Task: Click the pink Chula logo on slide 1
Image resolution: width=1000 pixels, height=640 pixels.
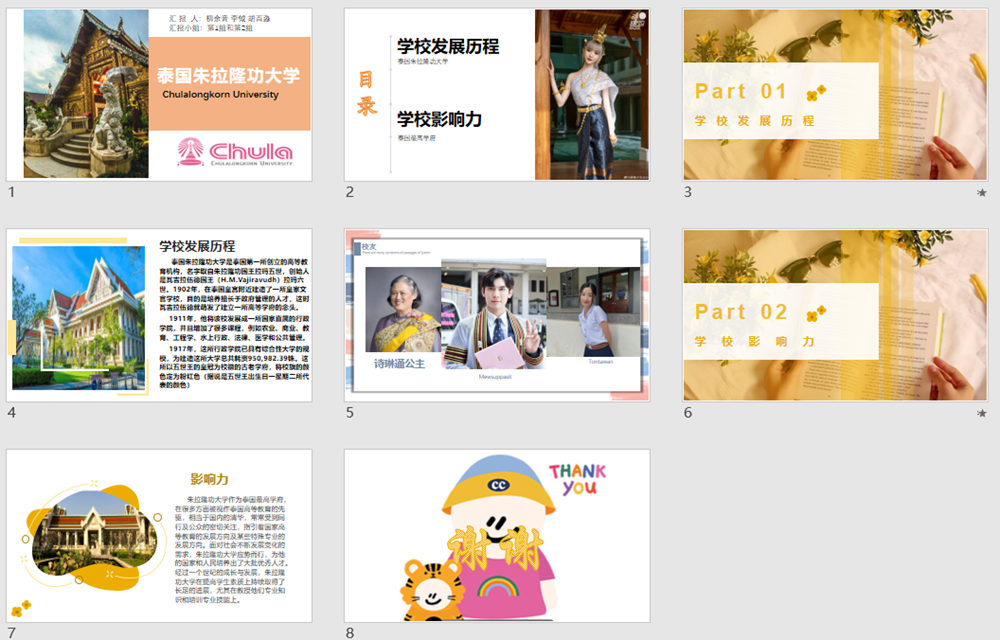Action: [235, 152]
